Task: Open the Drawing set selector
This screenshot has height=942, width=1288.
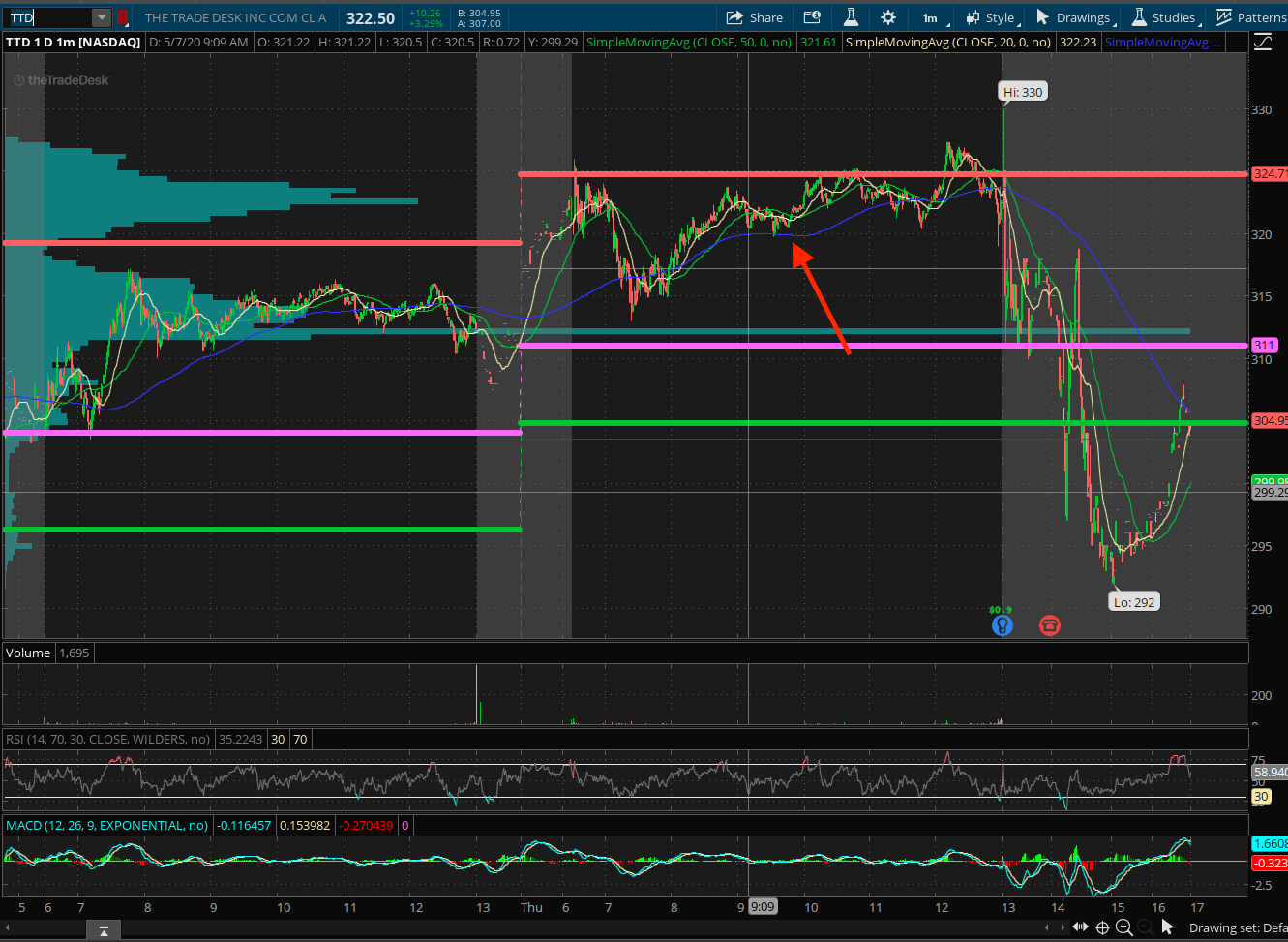Action: coord(1238,927)
